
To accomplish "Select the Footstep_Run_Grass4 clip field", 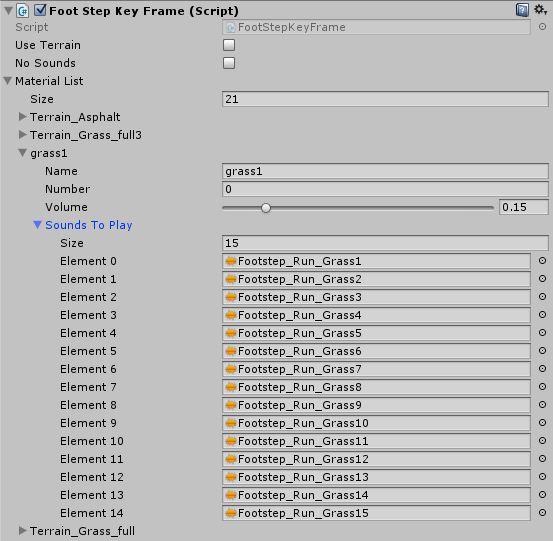I will coord(376,315).
